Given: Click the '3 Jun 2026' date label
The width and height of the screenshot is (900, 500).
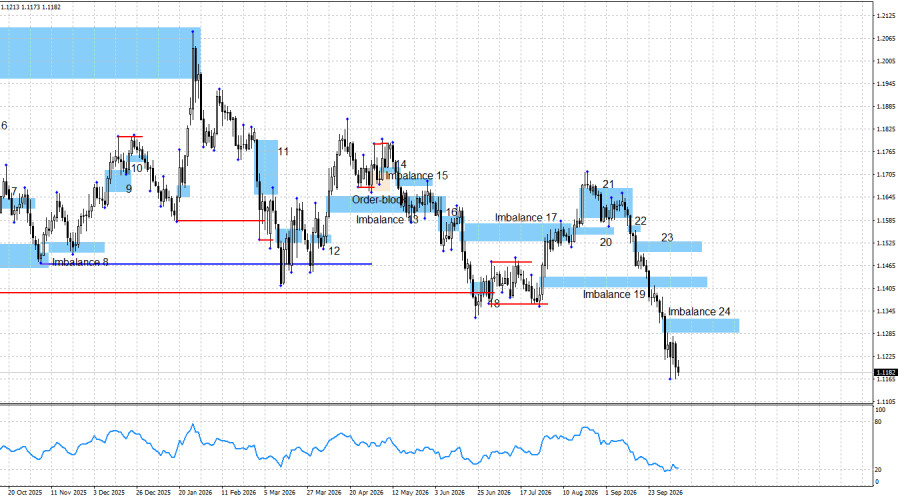Looking at the screenshot, I should 449,493.
